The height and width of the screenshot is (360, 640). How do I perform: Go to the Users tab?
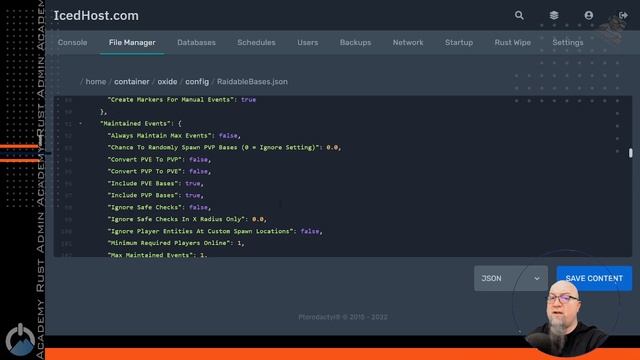point(307,42)
